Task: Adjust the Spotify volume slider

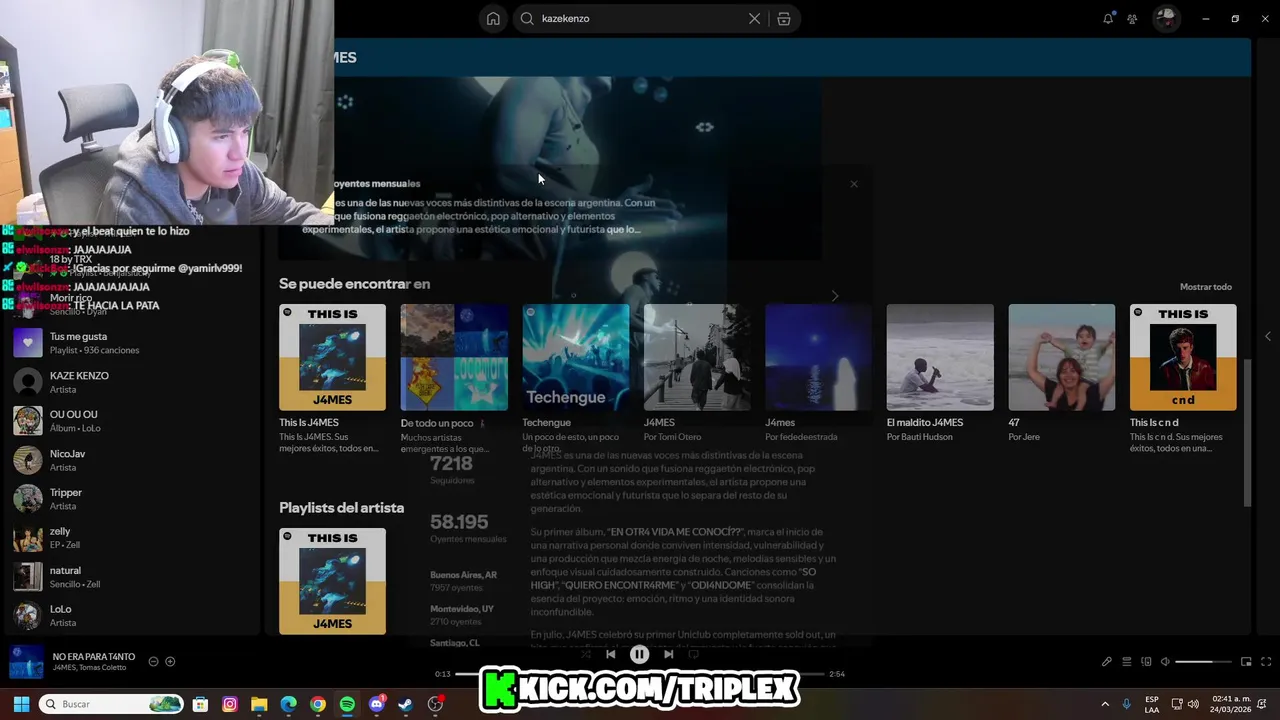Action: 1203,662
